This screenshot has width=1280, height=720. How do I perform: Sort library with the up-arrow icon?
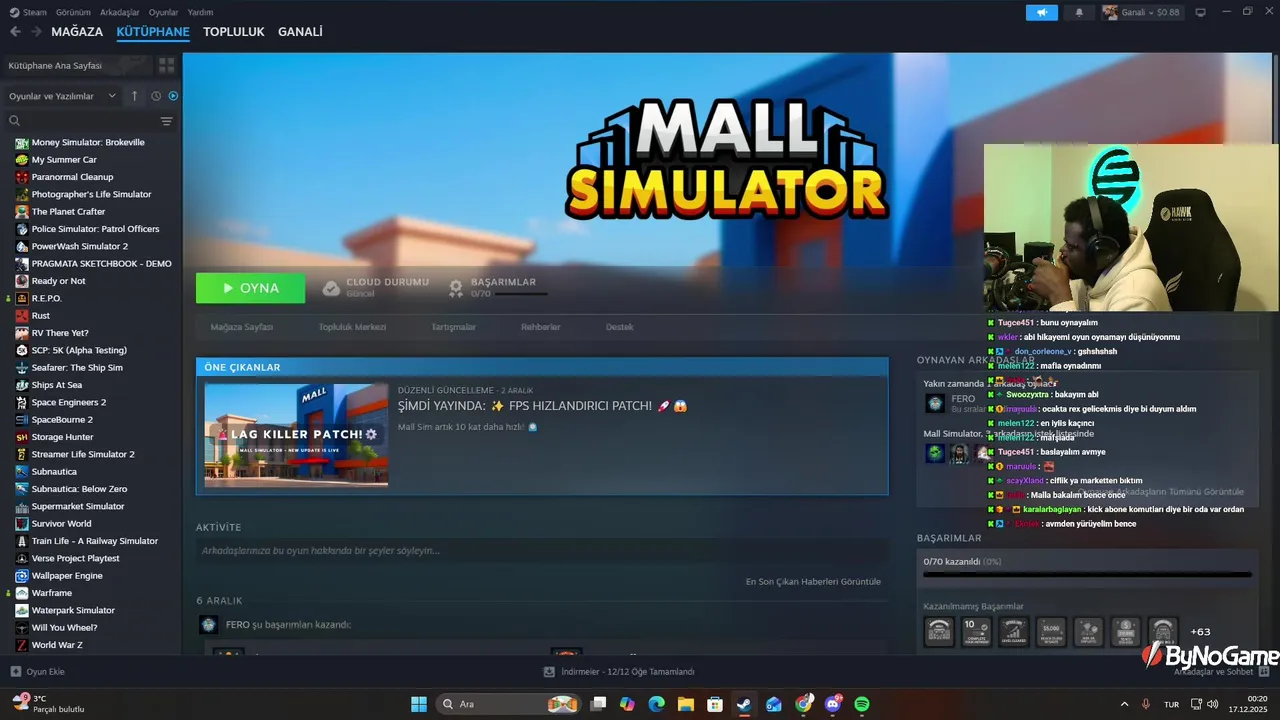(135, 96)
